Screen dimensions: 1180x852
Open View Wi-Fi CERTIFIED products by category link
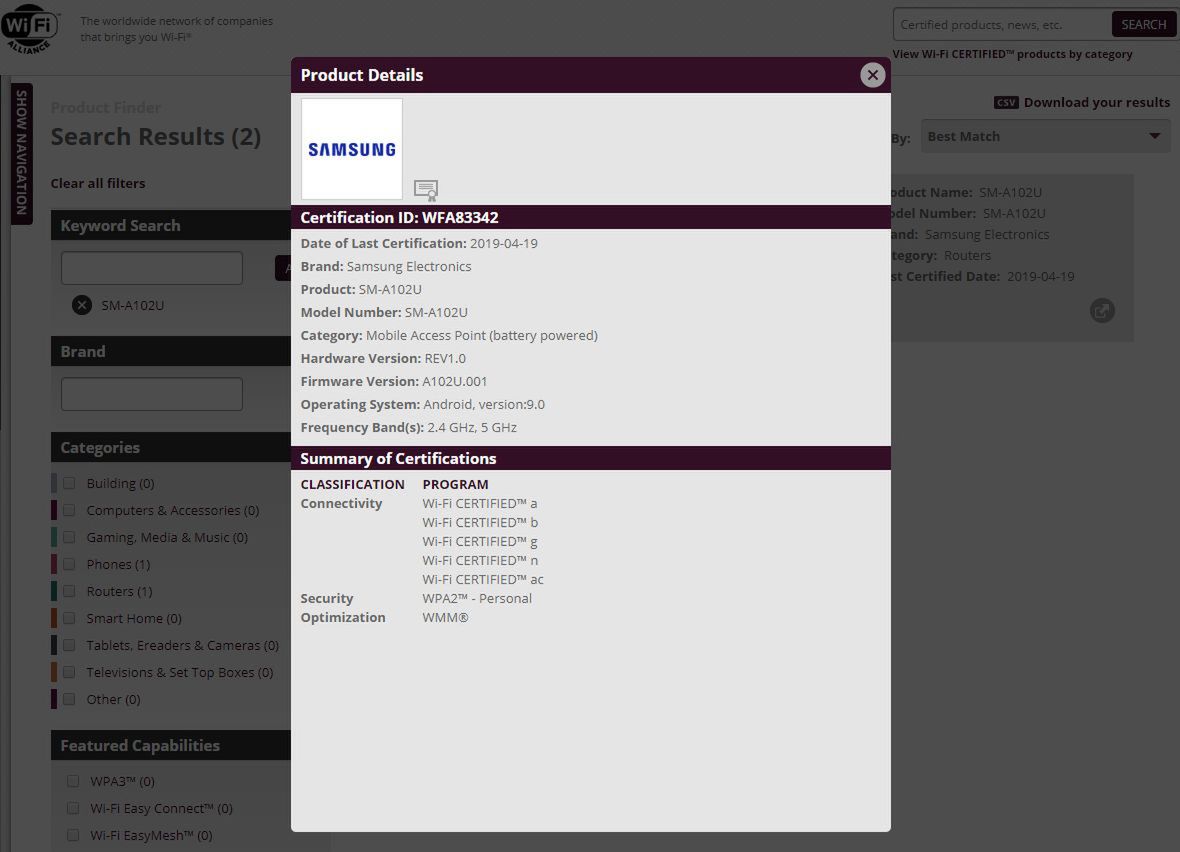(1012, 54)
